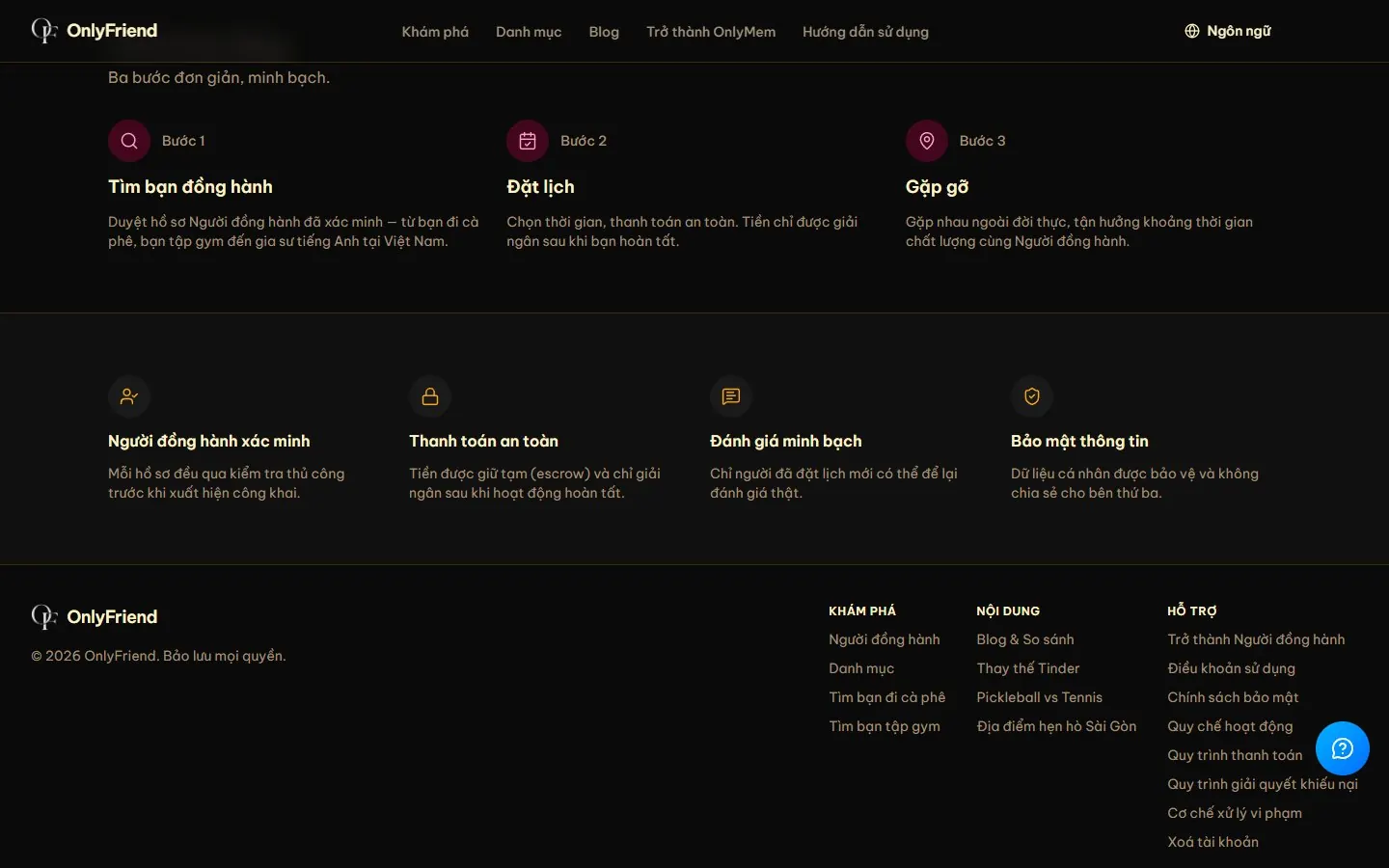Open the Blog & So sánh footer link
This screenshot has width=1389, height=868.
[1025, 639]
